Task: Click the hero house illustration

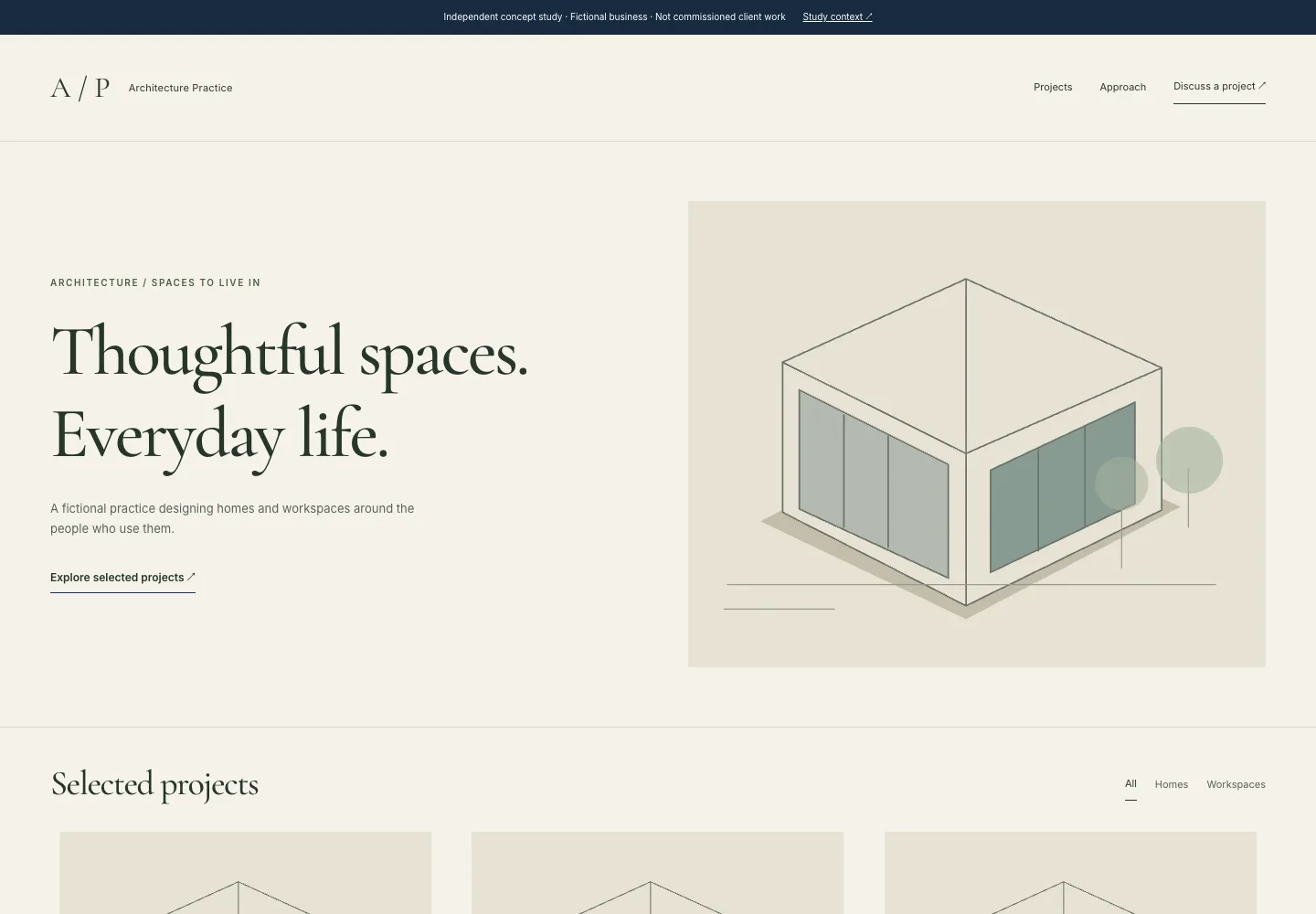Action: pyautogui.click(x=977, y=434)
